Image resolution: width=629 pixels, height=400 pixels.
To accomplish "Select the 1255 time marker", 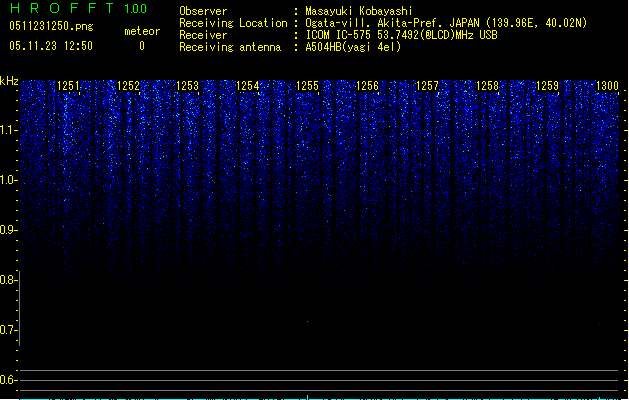I will point(308,87).
